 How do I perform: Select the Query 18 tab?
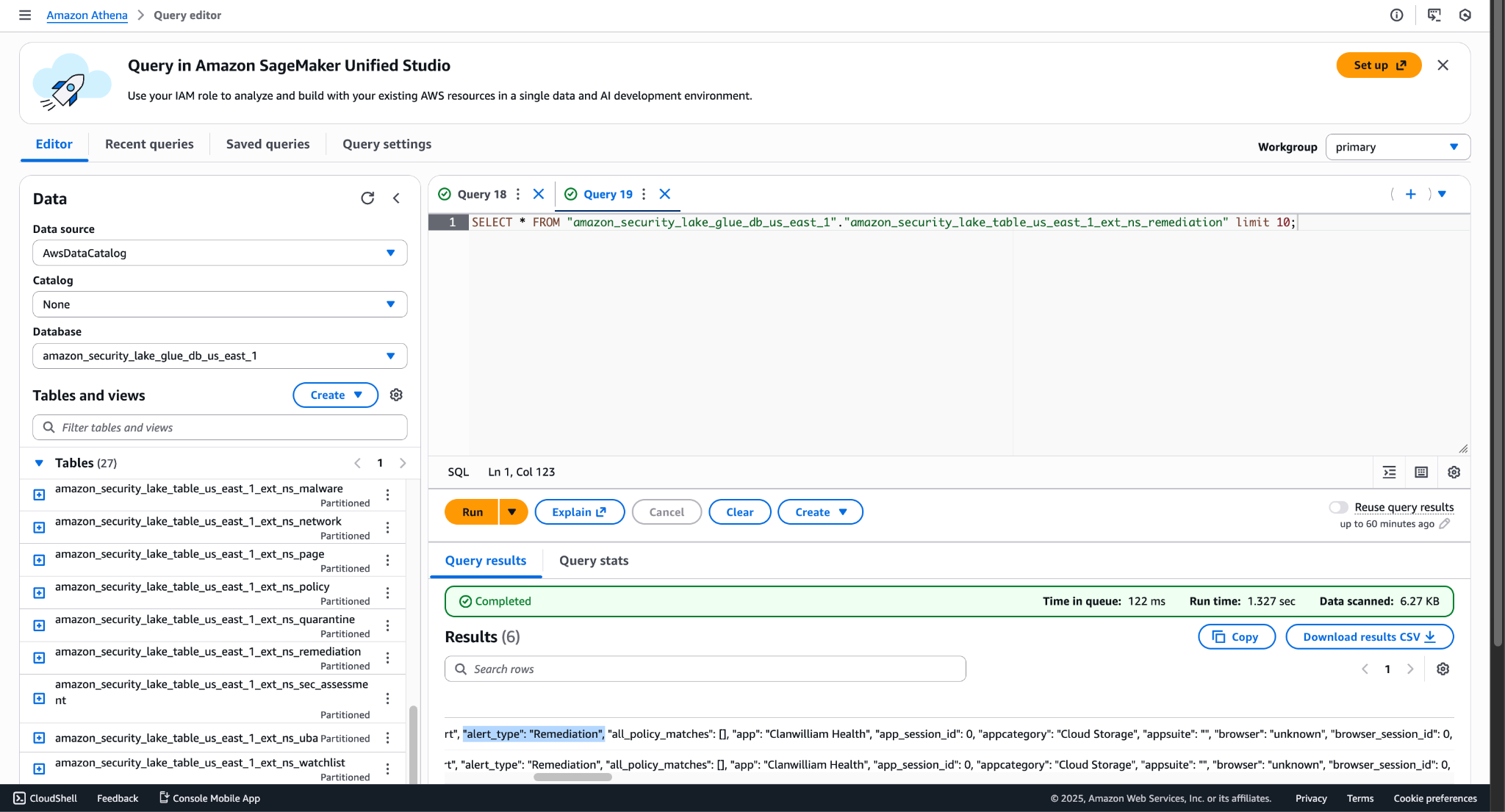481,194
